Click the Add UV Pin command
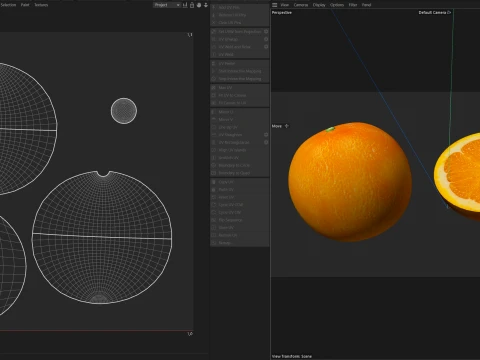 click(x=239, y=7)
